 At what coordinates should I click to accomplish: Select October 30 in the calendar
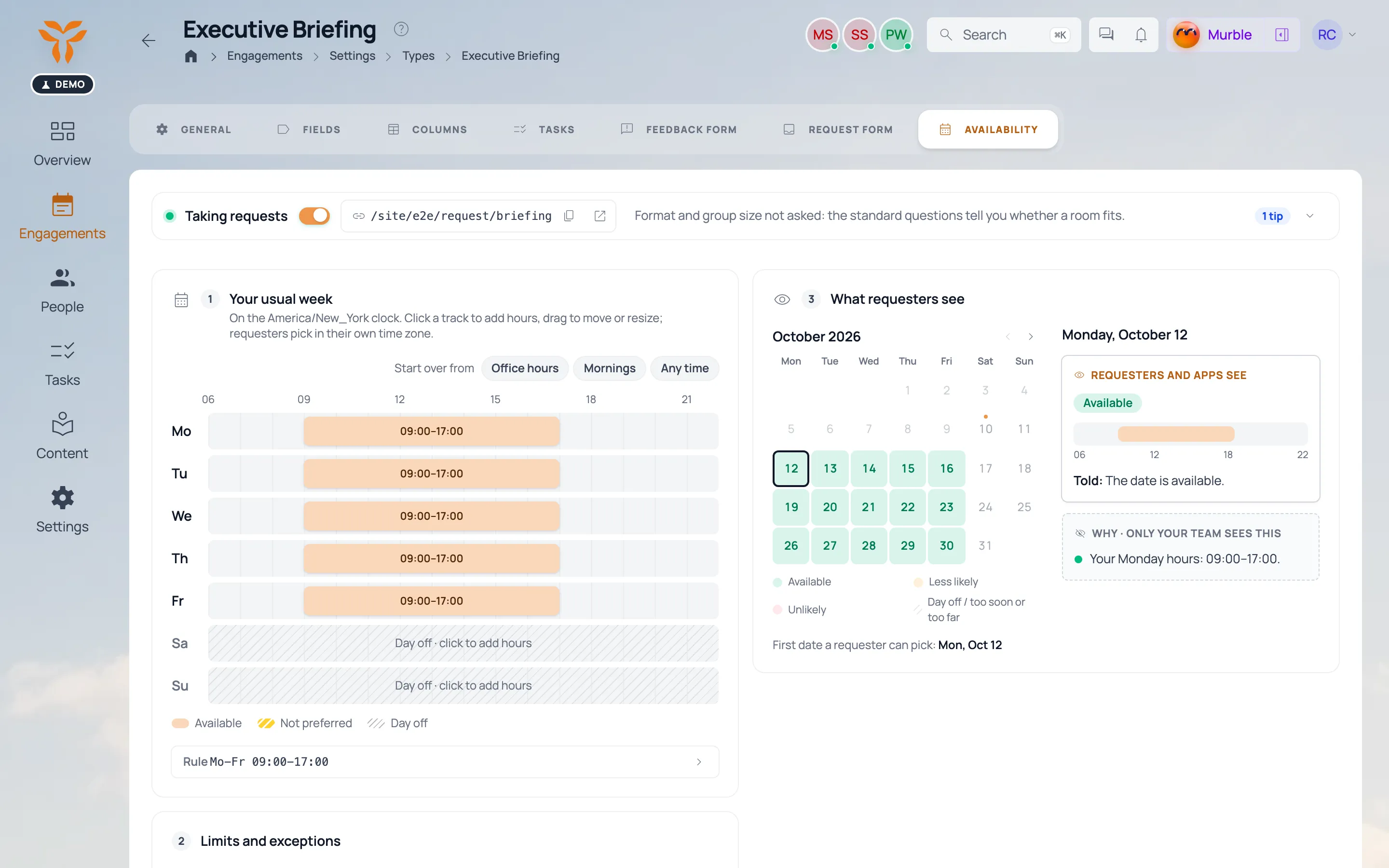pos(946,545)
